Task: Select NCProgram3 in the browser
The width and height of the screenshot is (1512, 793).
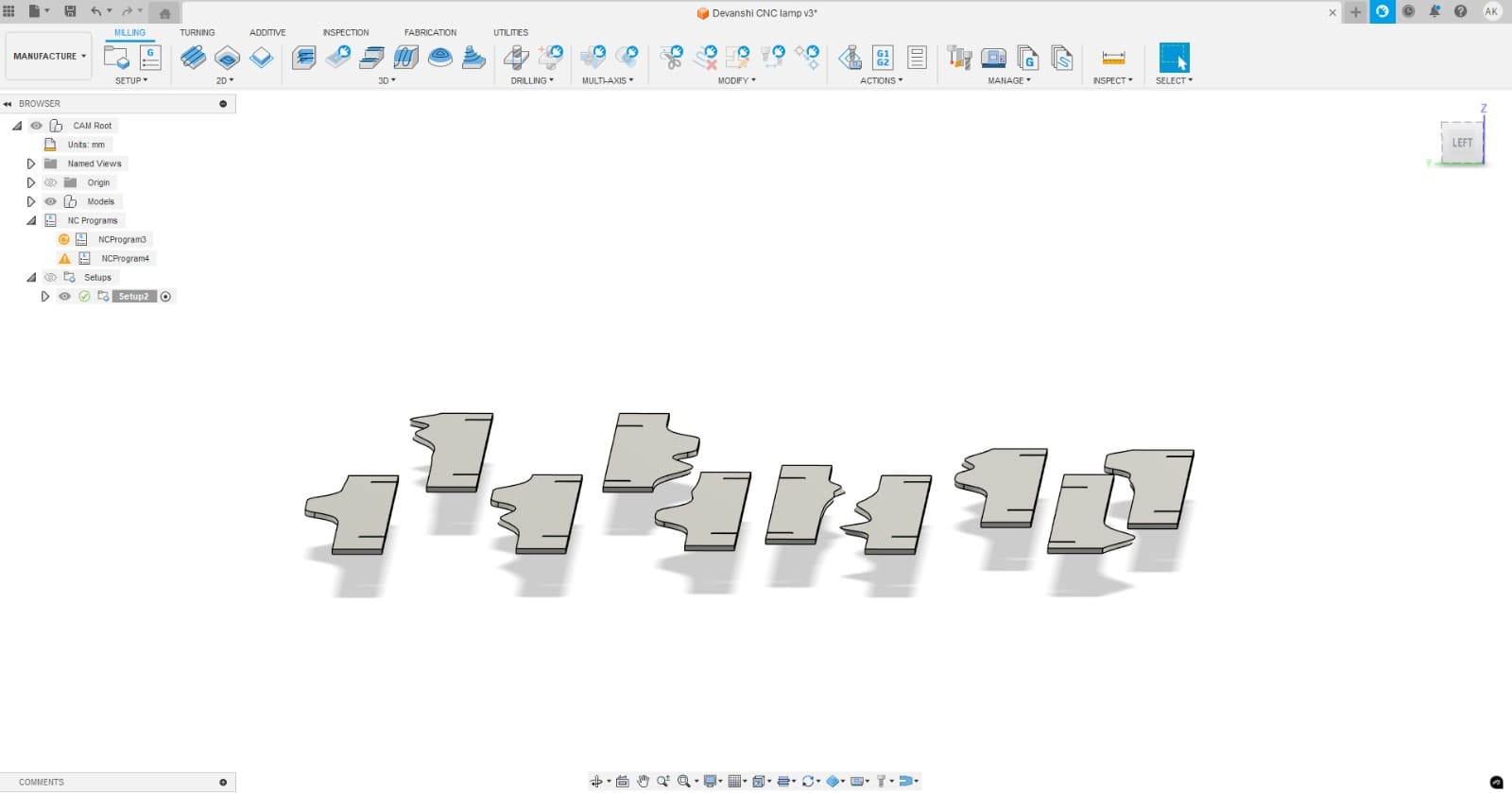Action: tap(122, 239)
